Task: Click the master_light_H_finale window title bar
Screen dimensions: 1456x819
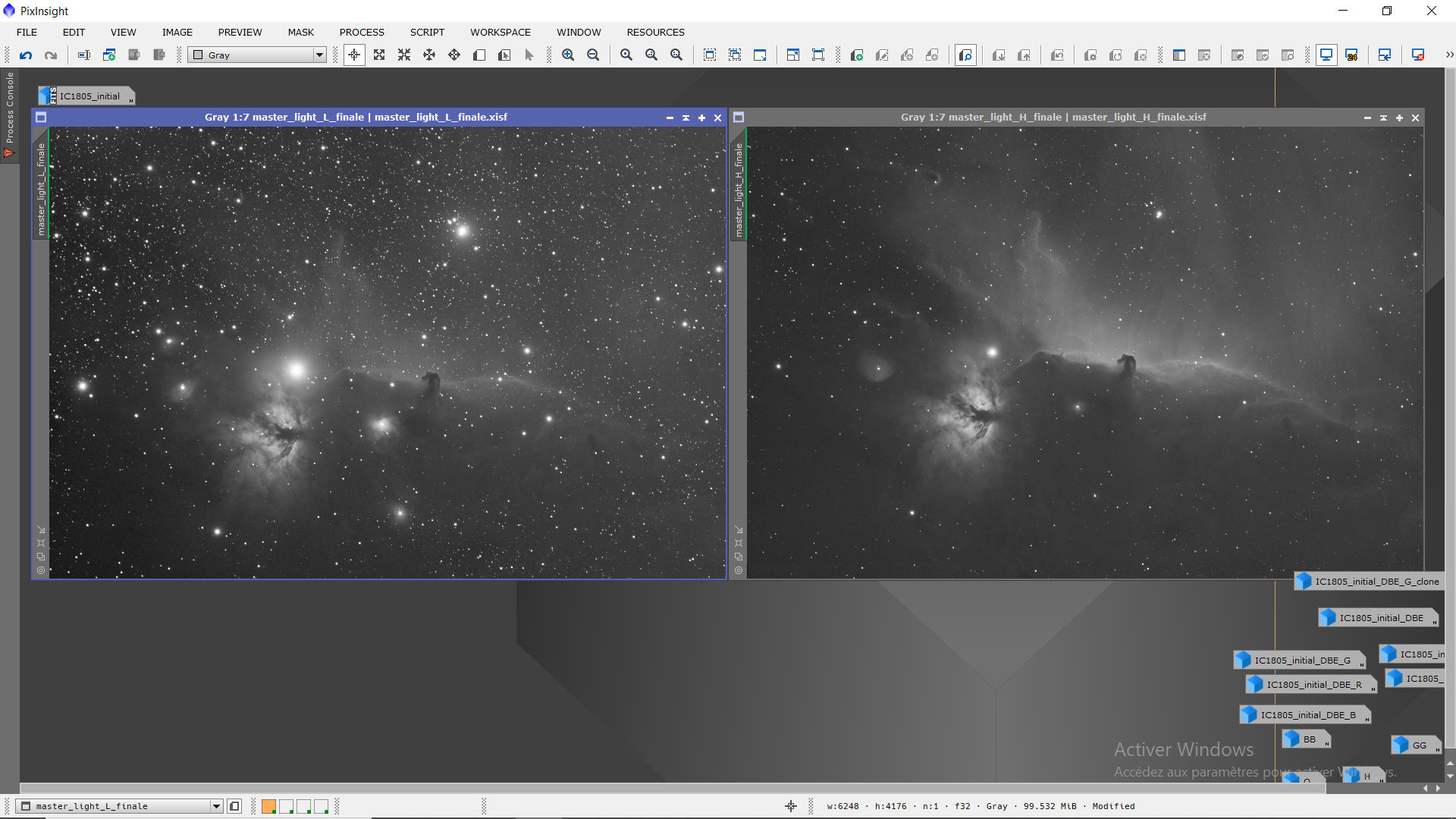Action: 1053,118
